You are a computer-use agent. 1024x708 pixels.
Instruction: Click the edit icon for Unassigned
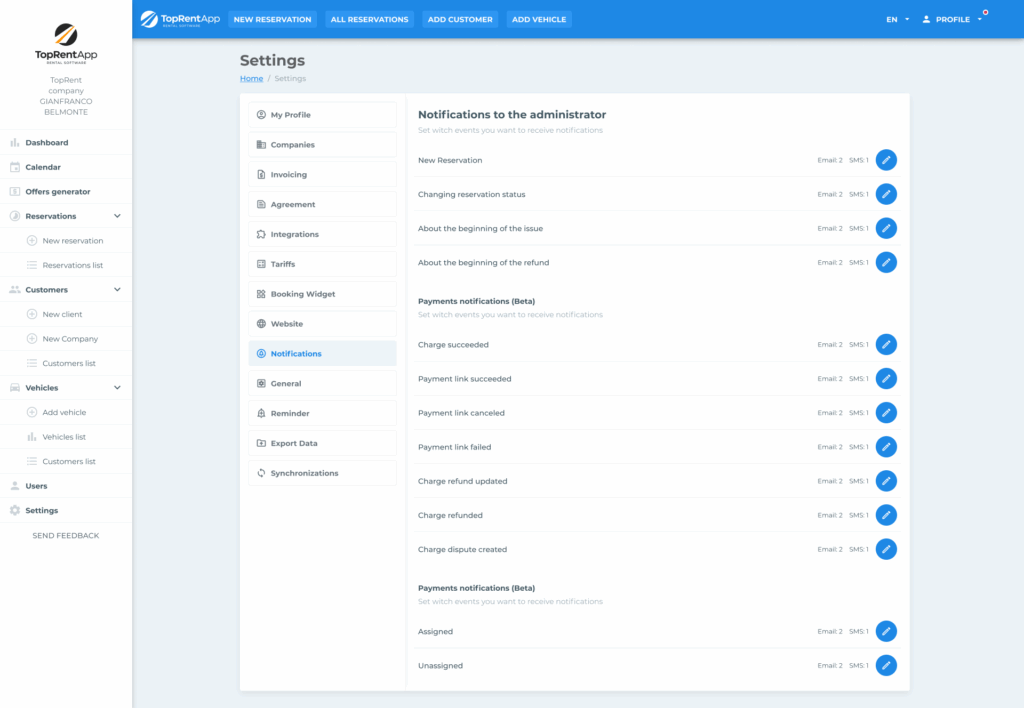tap(886, 665)
